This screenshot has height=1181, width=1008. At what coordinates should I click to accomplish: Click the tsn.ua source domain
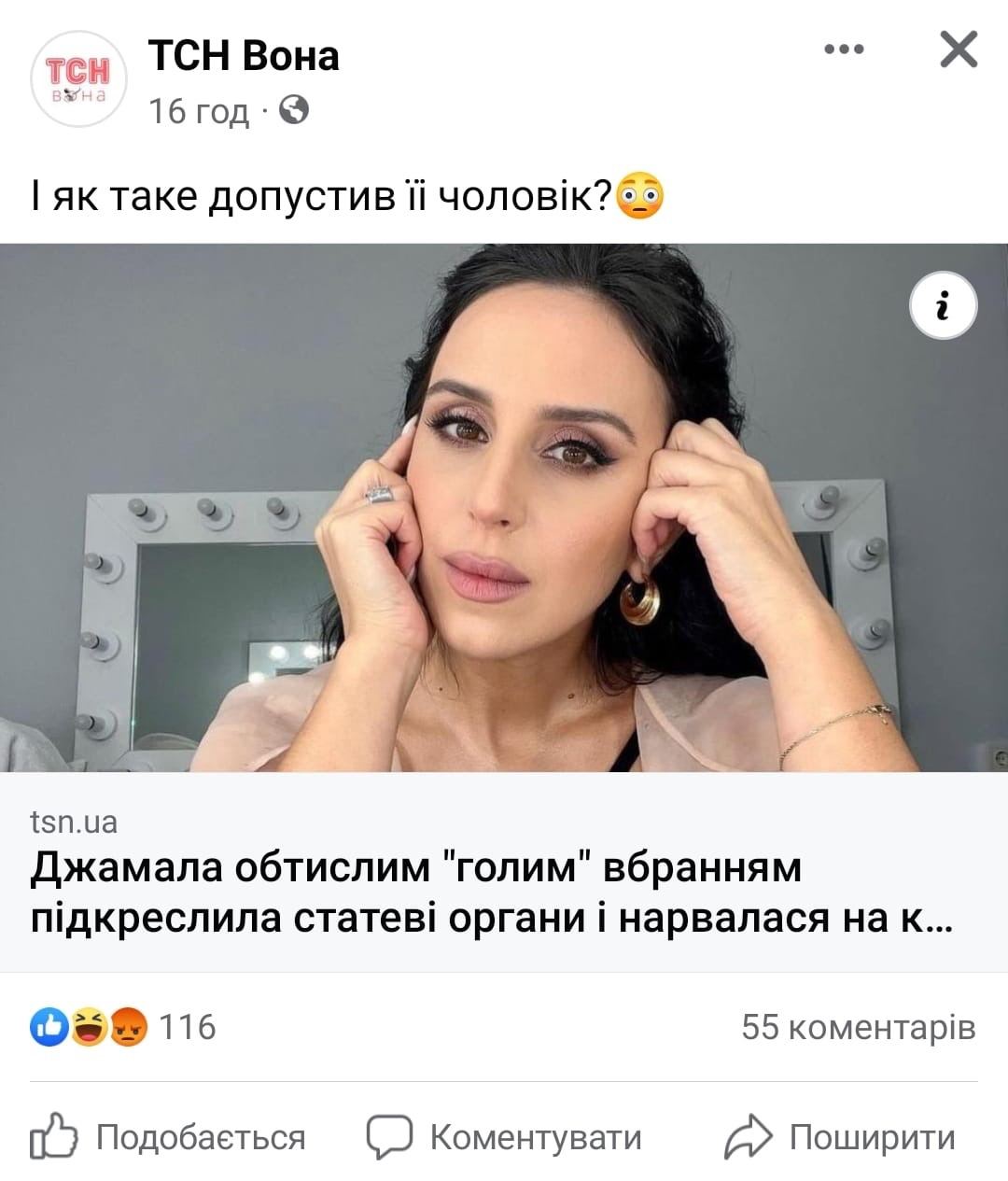click(74, 822)
